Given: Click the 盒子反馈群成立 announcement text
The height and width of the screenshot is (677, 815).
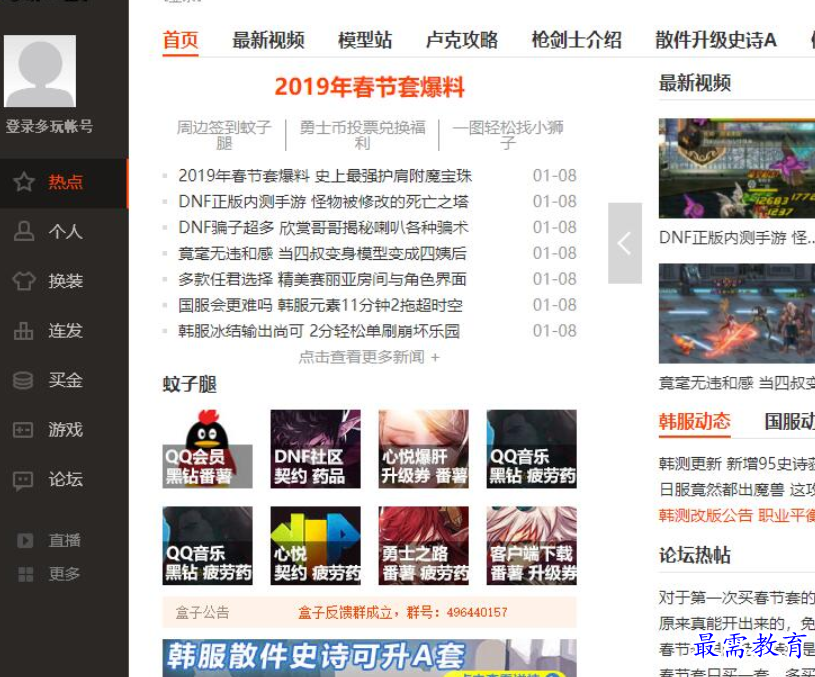Looking at the screenshot, I should [x=403, y=613].
